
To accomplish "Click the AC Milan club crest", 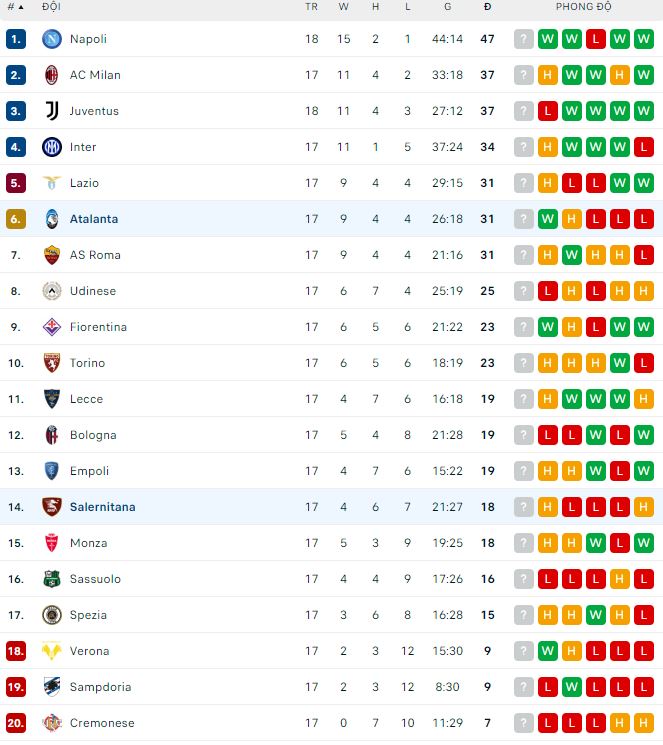I will (x=51, y=75).
